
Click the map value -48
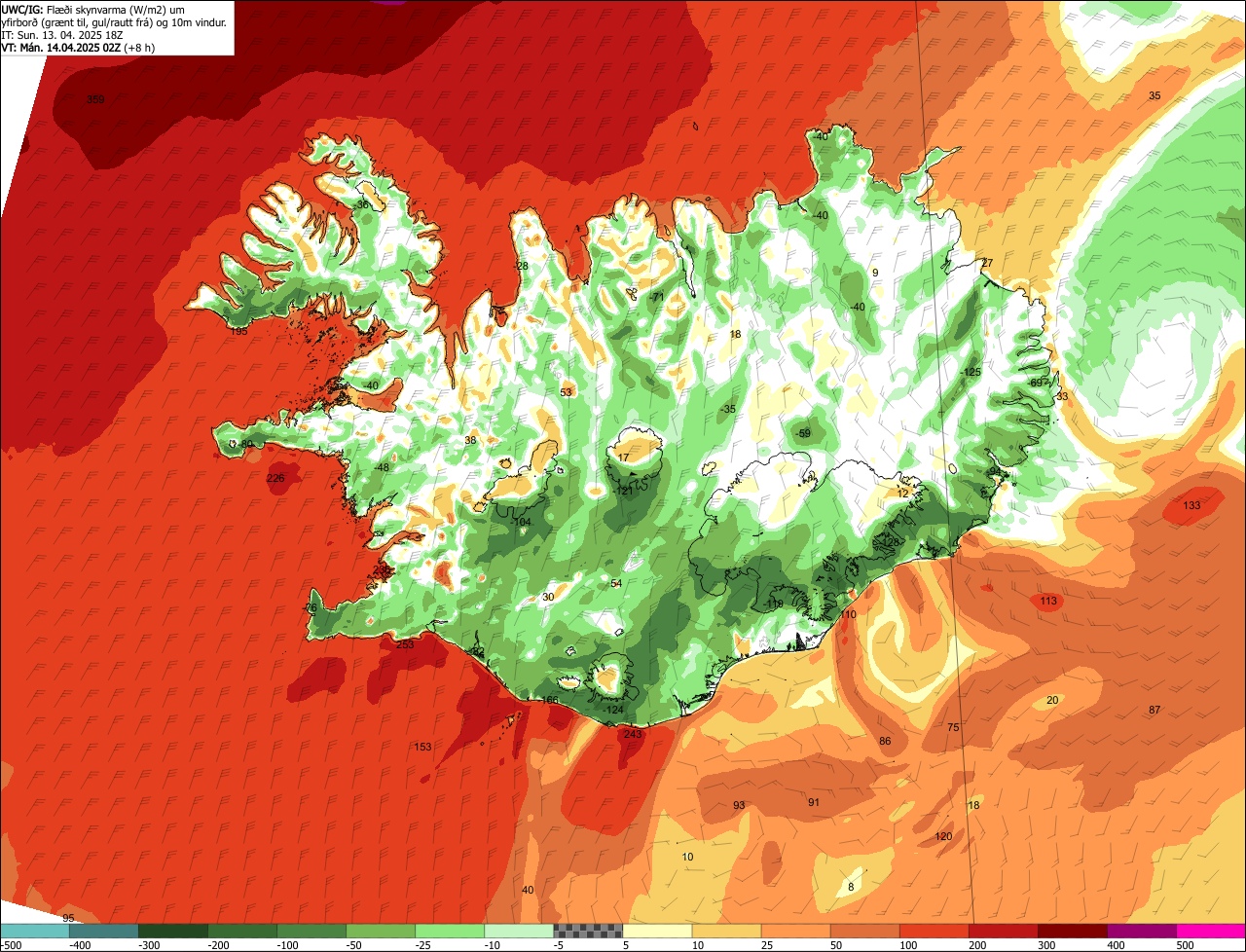[382, 467]
